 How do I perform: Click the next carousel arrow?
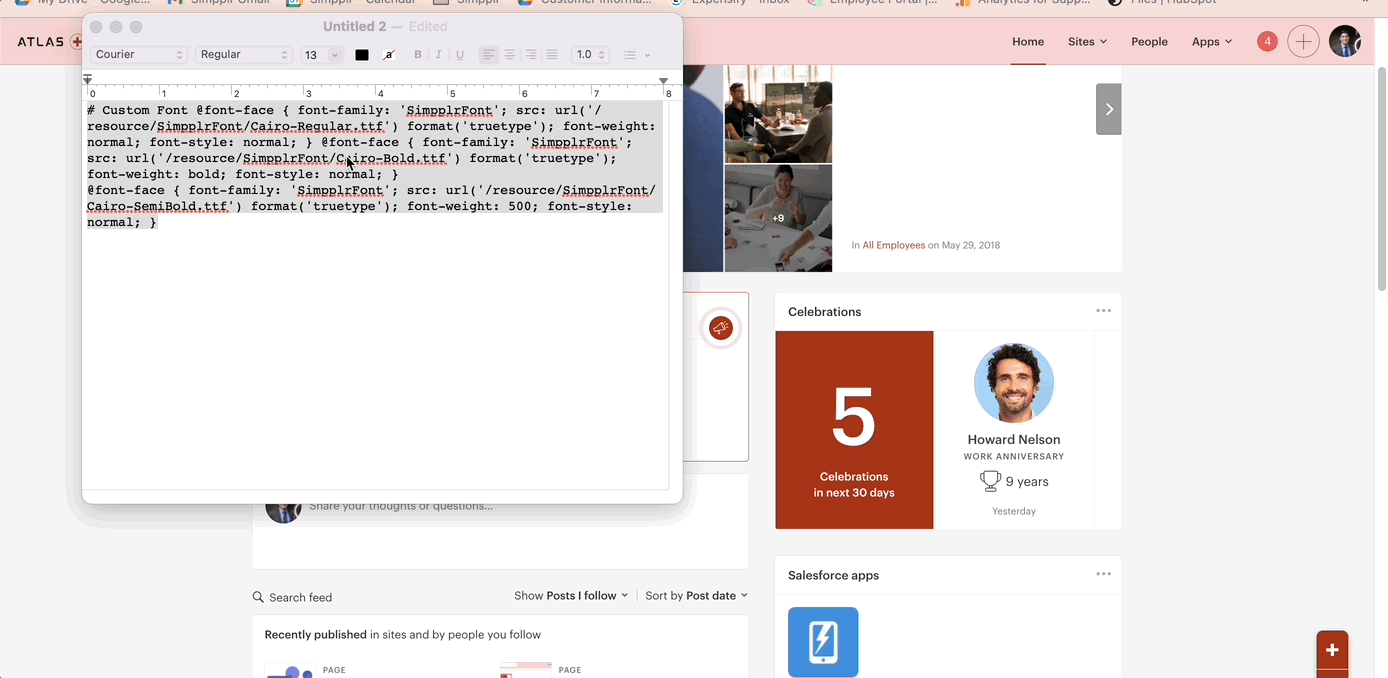pos(1108,109)
